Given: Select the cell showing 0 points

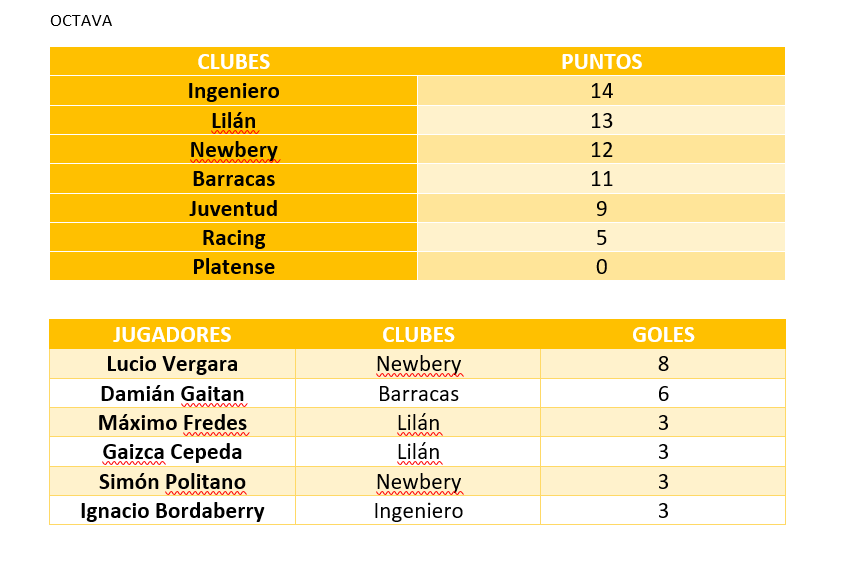Looking at the screenshot, I should point(601,267).
